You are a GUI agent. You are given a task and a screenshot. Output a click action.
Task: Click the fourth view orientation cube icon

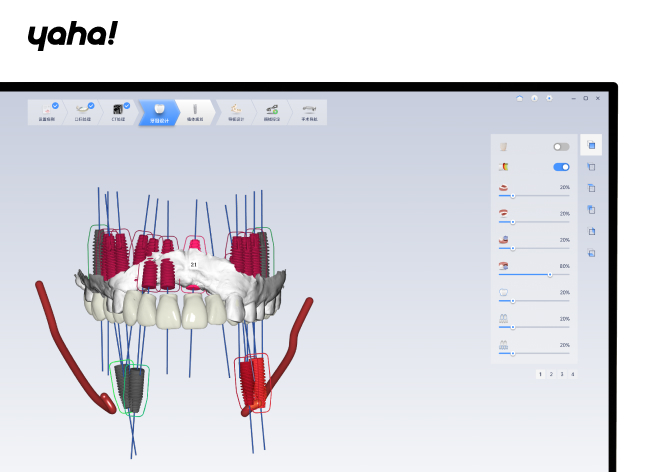pyautogui.click(x=591, y=210)
